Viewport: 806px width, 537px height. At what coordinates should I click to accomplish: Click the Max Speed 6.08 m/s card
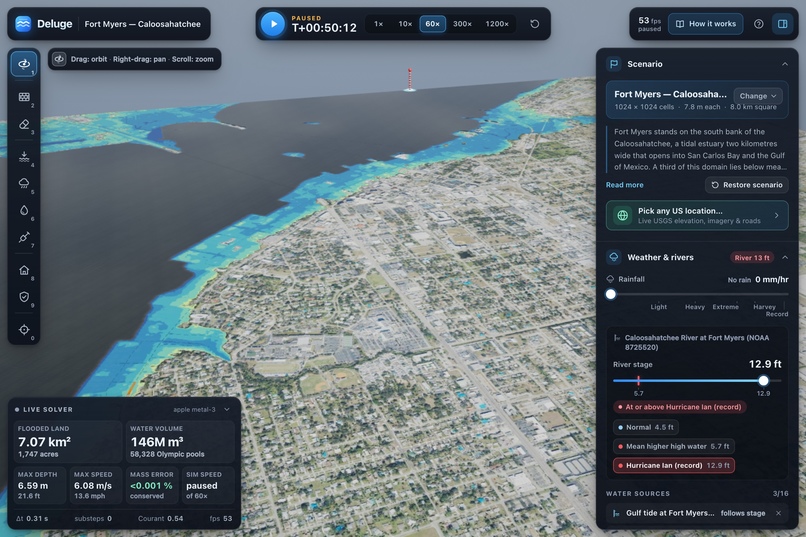pos(96,485)
